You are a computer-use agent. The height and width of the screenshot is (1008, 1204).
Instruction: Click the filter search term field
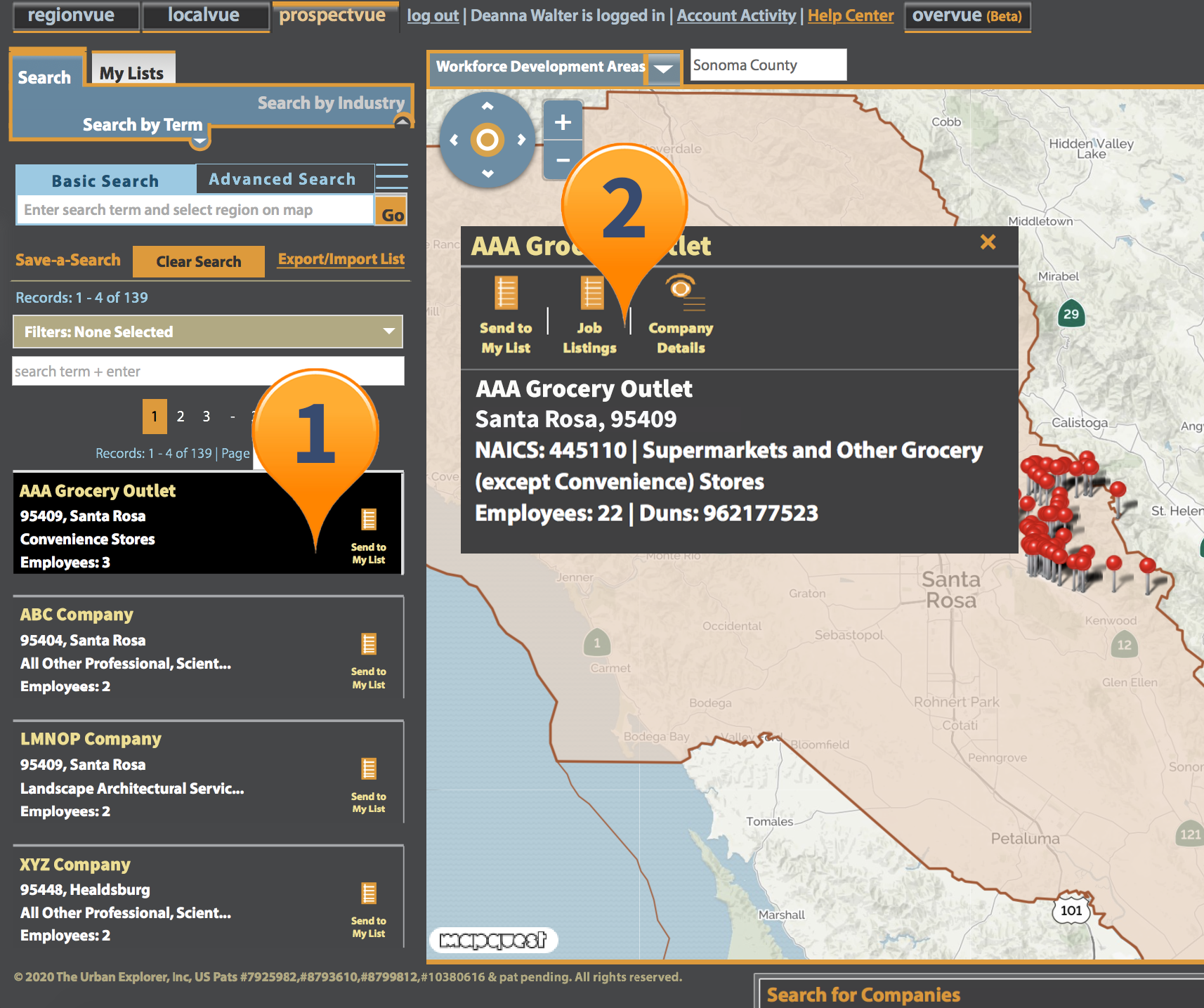pos(208,371)
